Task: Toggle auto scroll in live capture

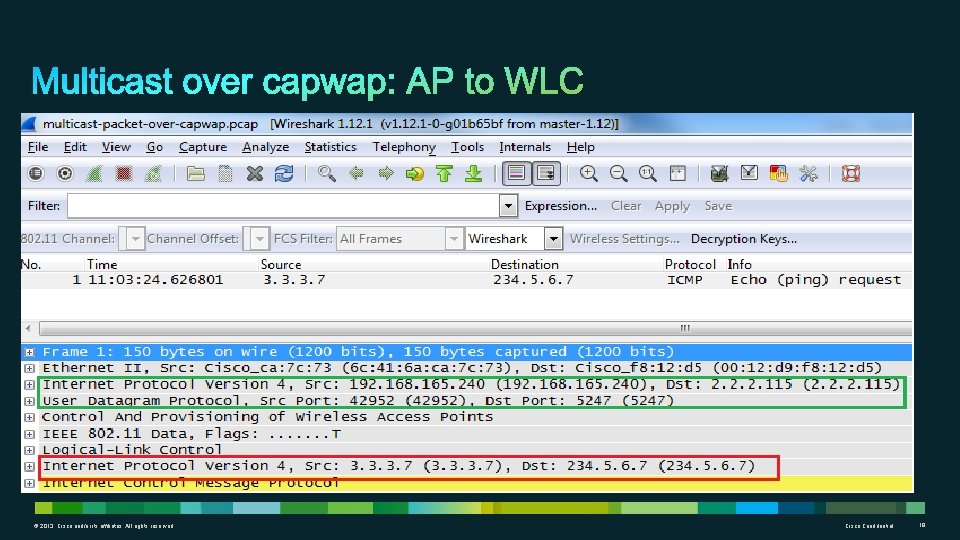Action: tap(546, 174)
